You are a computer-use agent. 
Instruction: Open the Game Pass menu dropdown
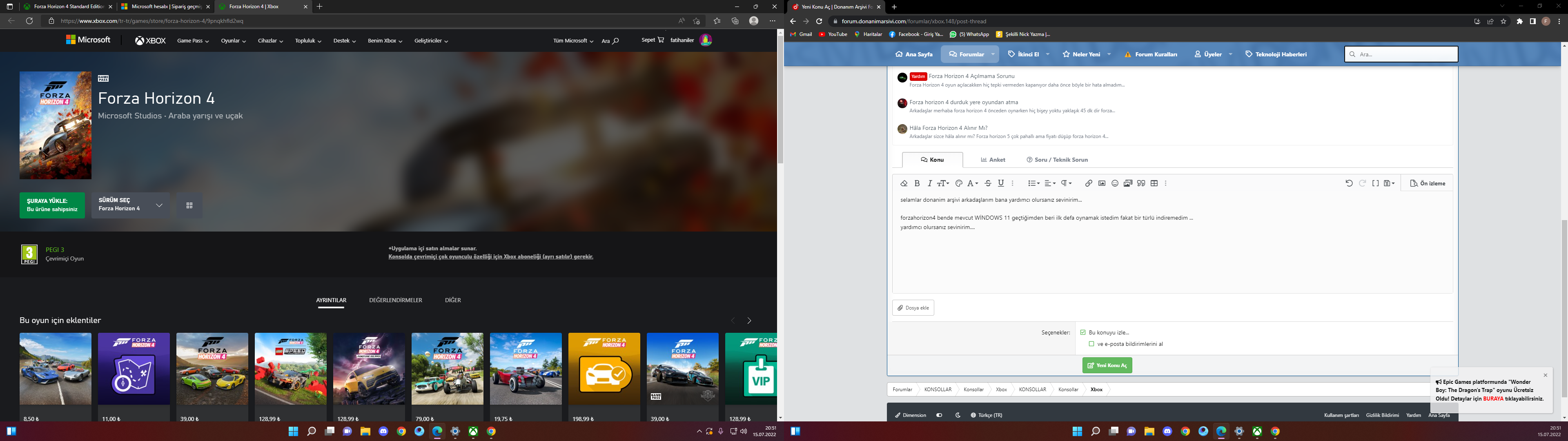pos(192,41)
